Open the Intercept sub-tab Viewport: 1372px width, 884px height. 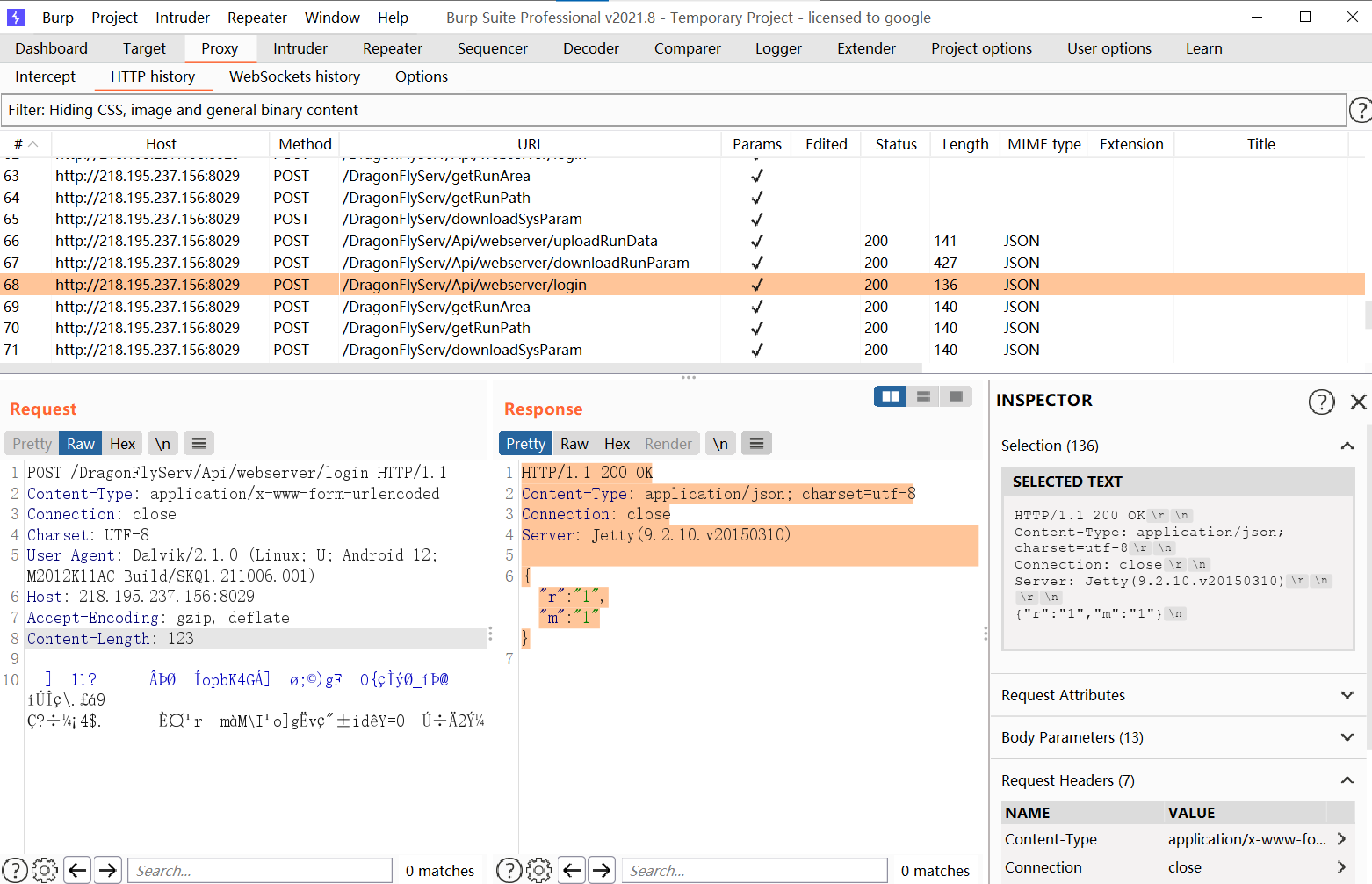[x=45, y=76]
